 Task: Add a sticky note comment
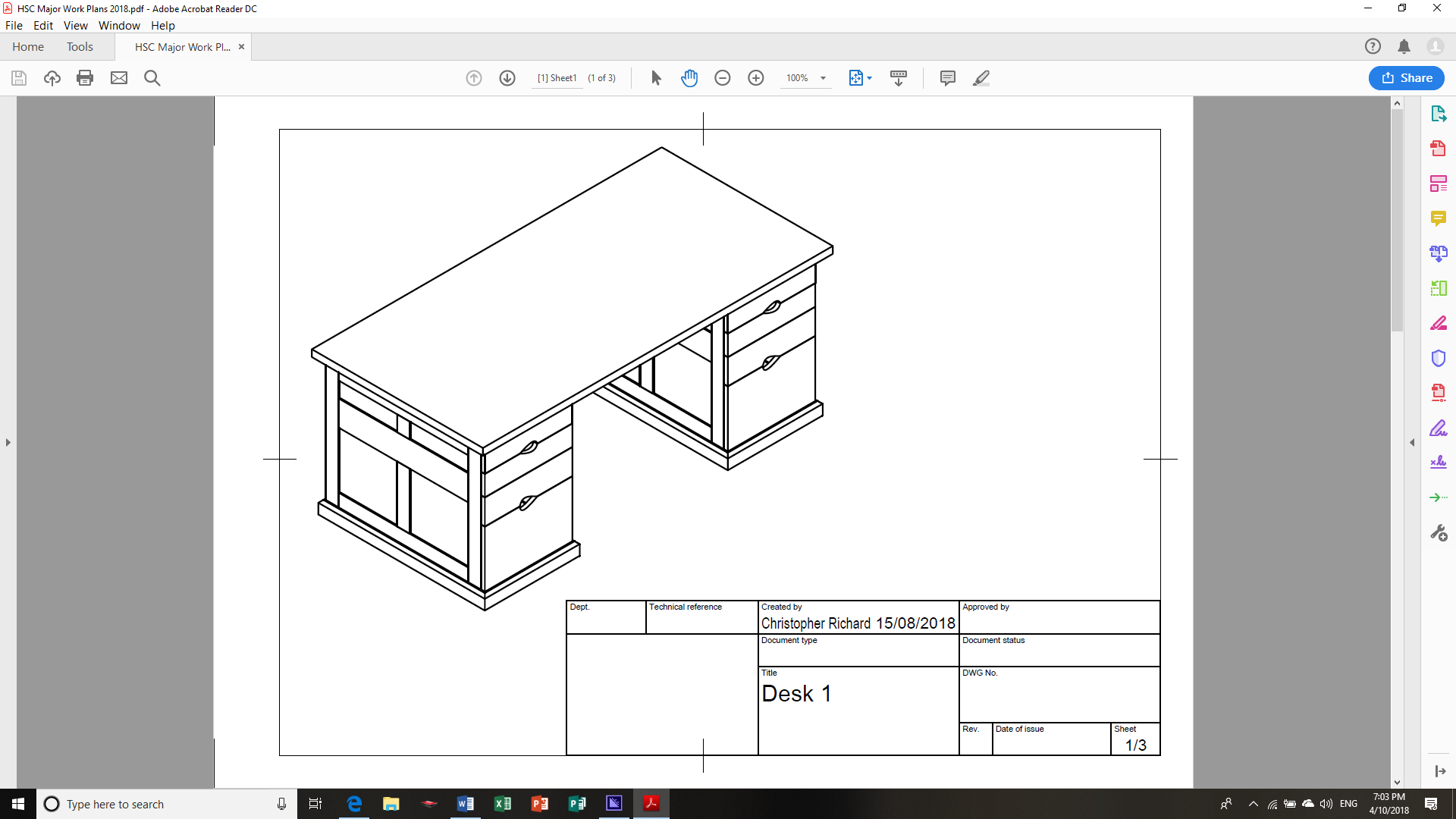tap(947, 78)
